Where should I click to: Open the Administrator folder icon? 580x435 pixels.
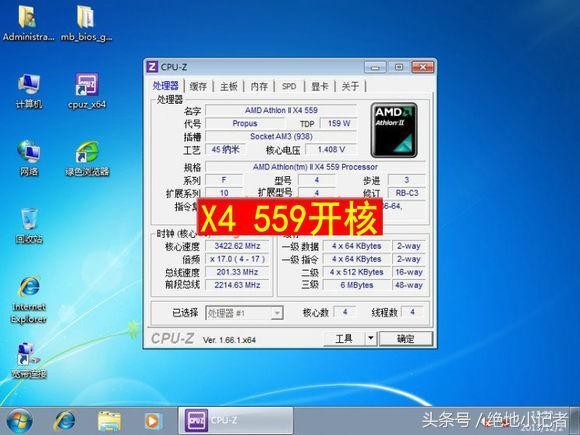(28, 23)
